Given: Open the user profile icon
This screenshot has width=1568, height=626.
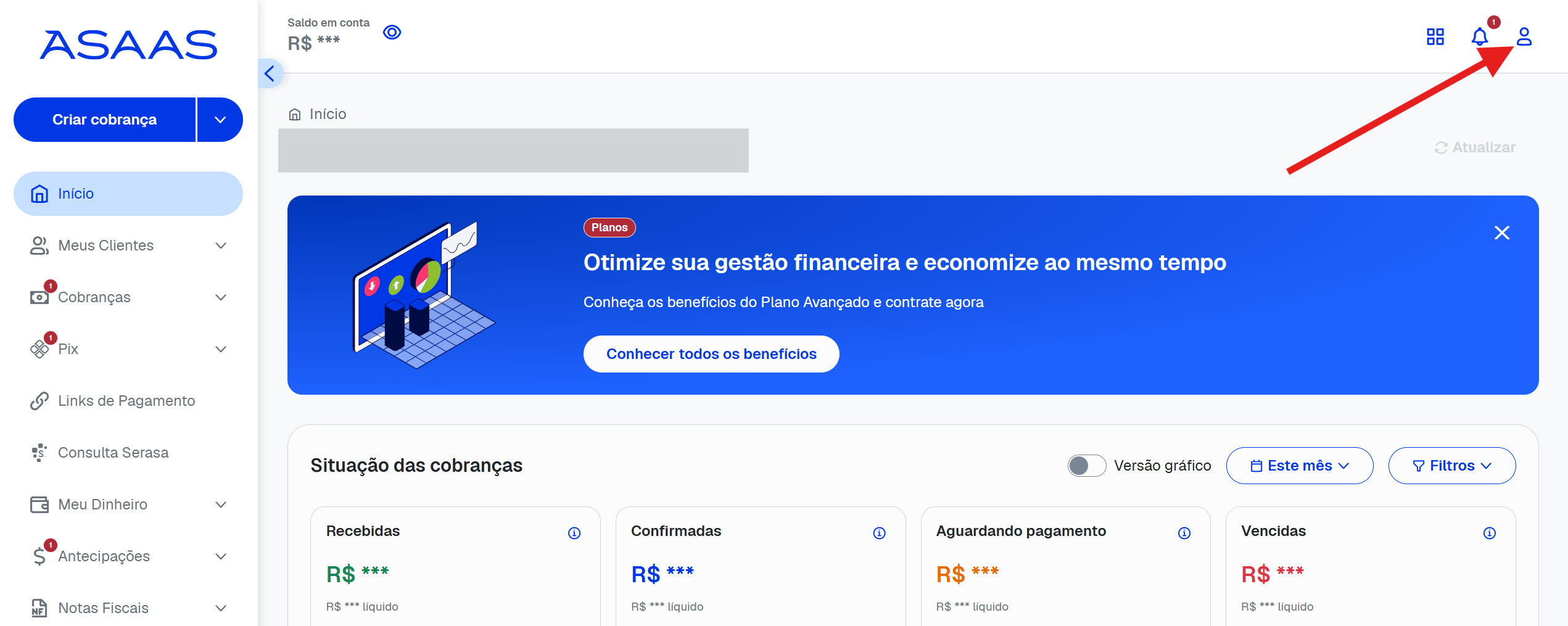Looking at the screenshot, I should [x=1525, y=37].
